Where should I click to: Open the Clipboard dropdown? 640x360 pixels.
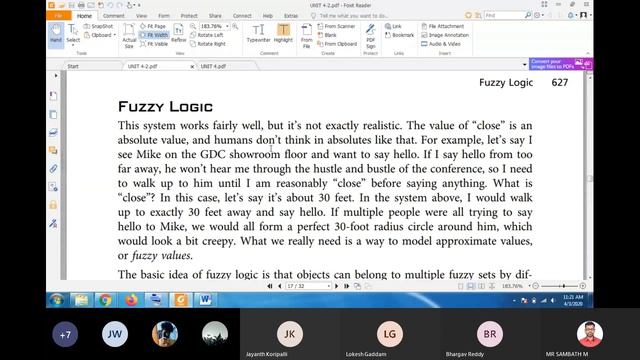(100, 35)
